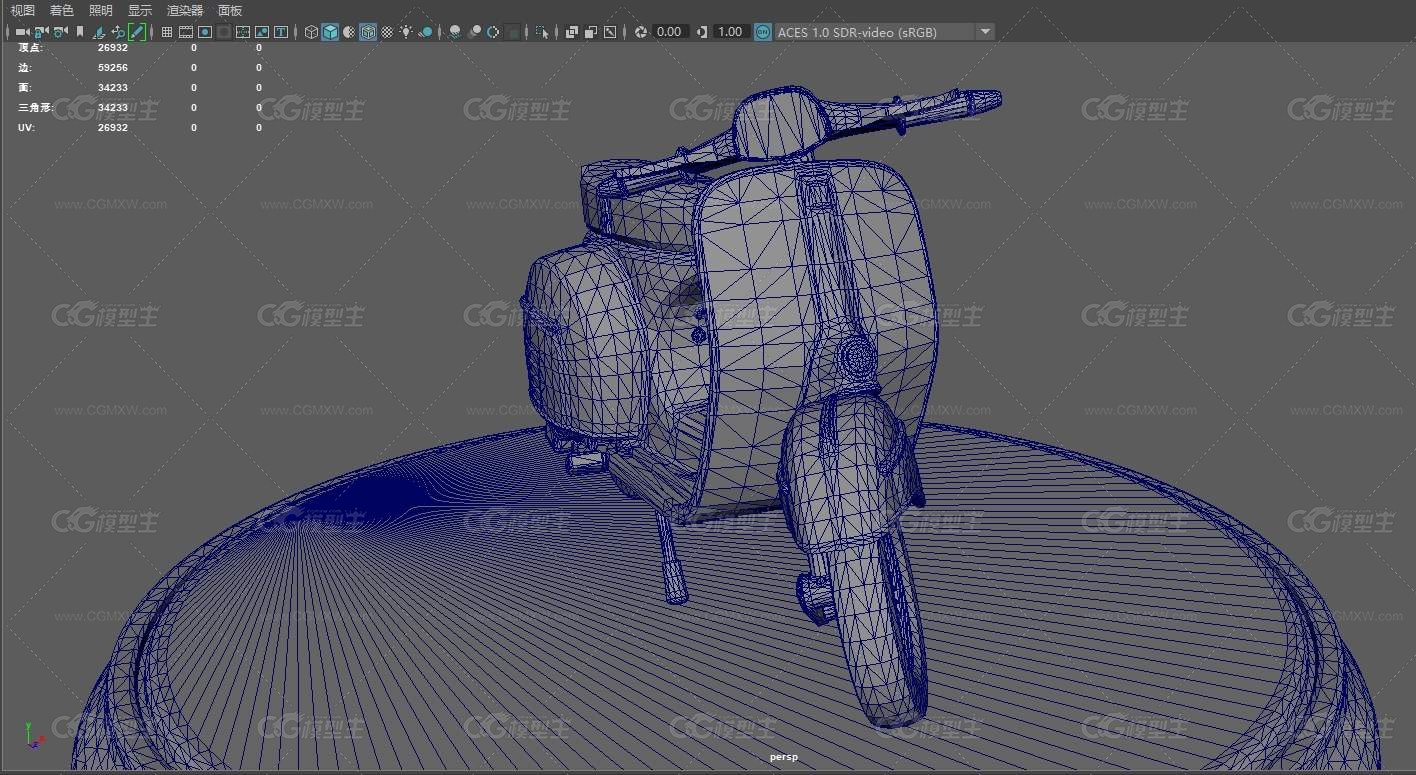Open the 着色 menu
1416x775 pixels.
[x=62, y=10]
